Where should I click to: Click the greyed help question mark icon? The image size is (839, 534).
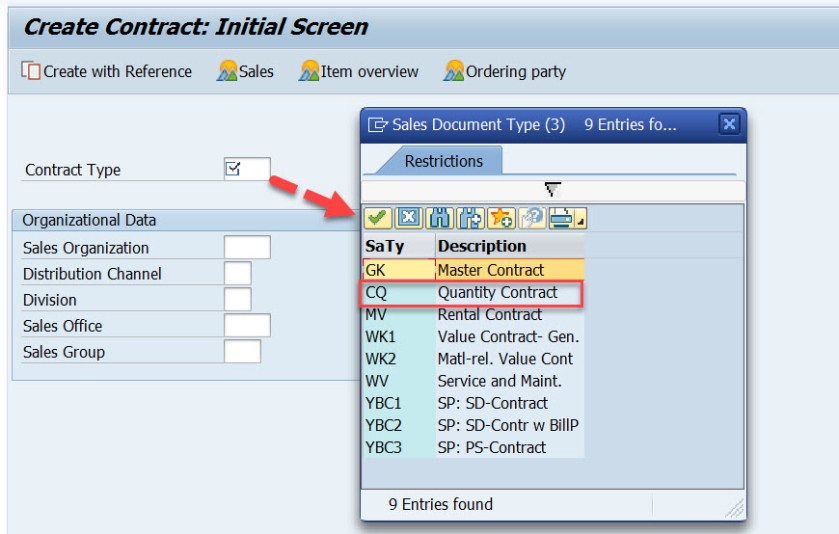(x=532, y=218)
